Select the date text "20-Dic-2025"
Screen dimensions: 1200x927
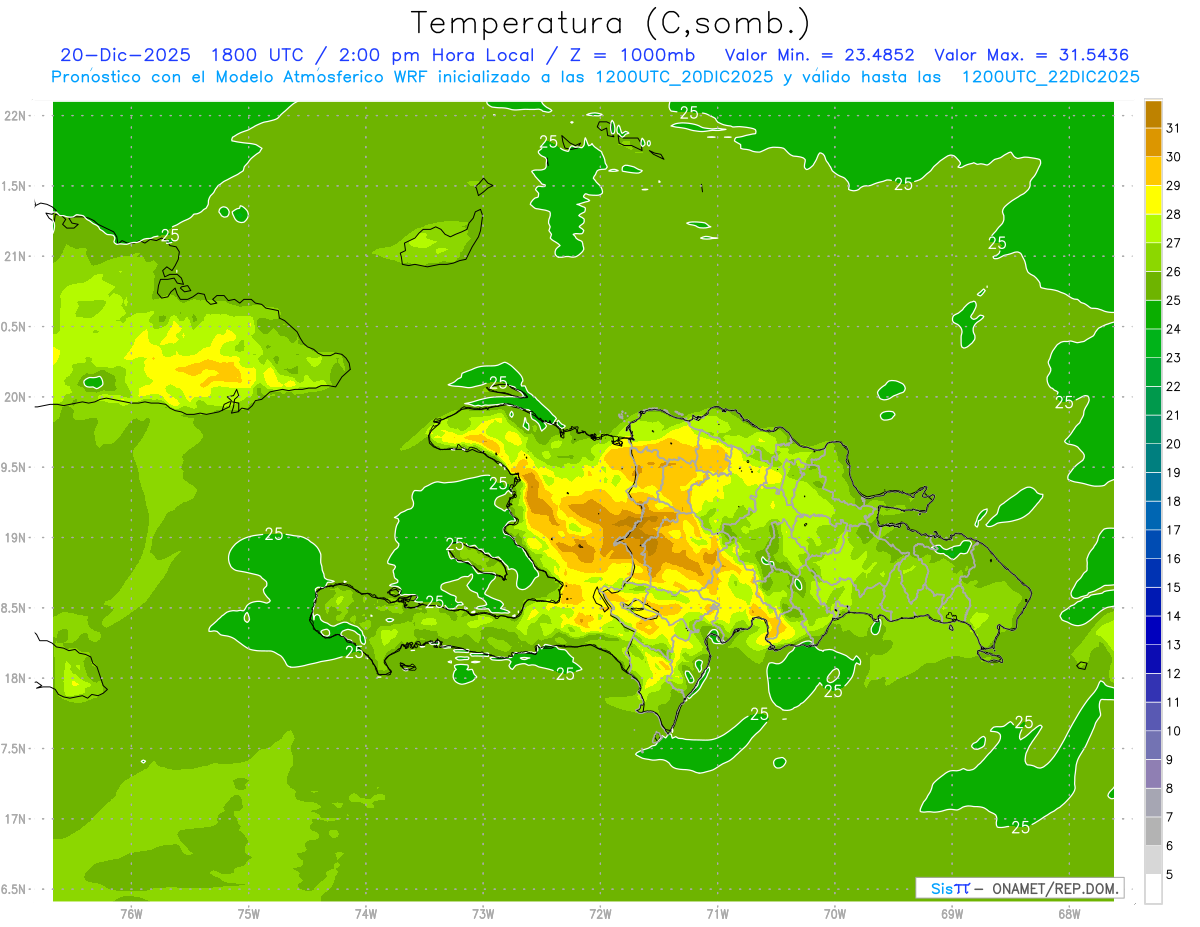124,55
